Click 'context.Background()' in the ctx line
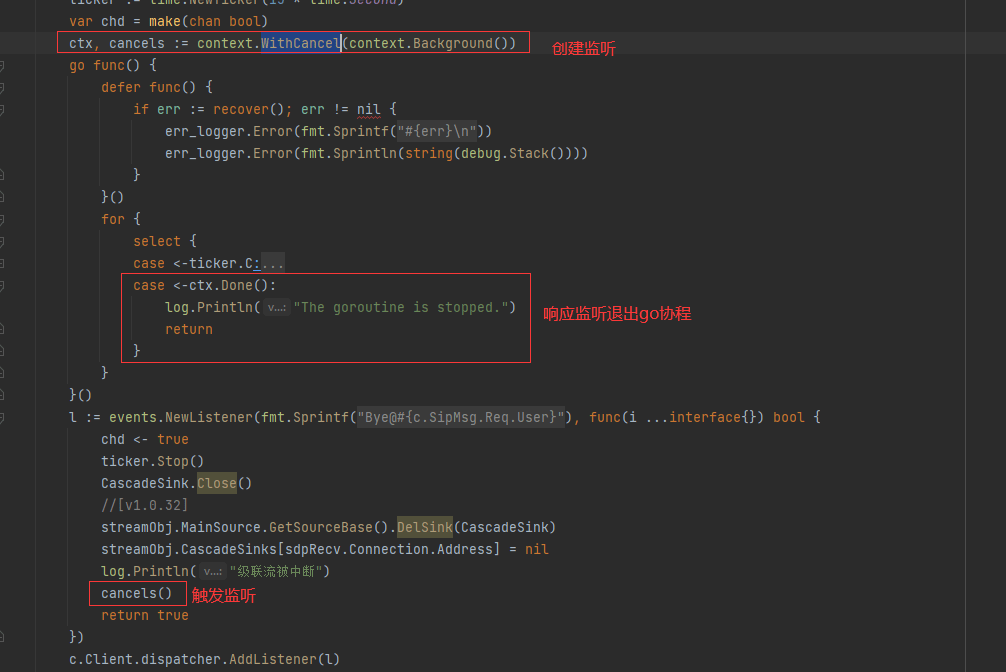This screenshot has height=672, width=1006. 429,44
